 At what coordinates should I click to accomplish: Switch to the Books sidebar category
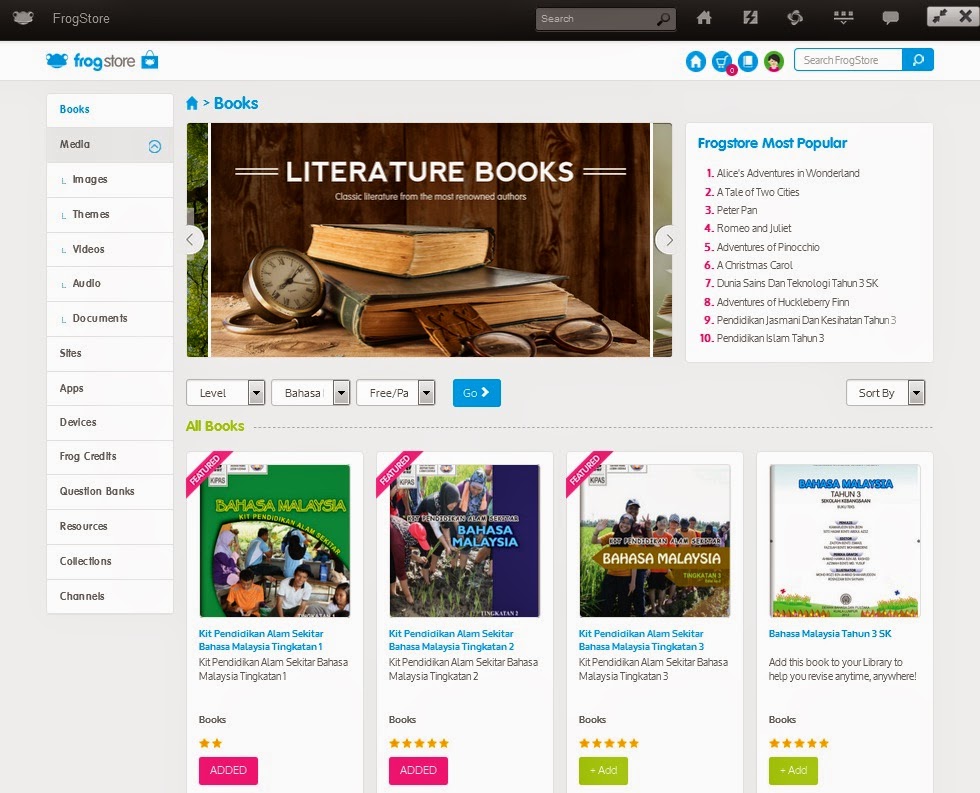(x=110, y=109)
